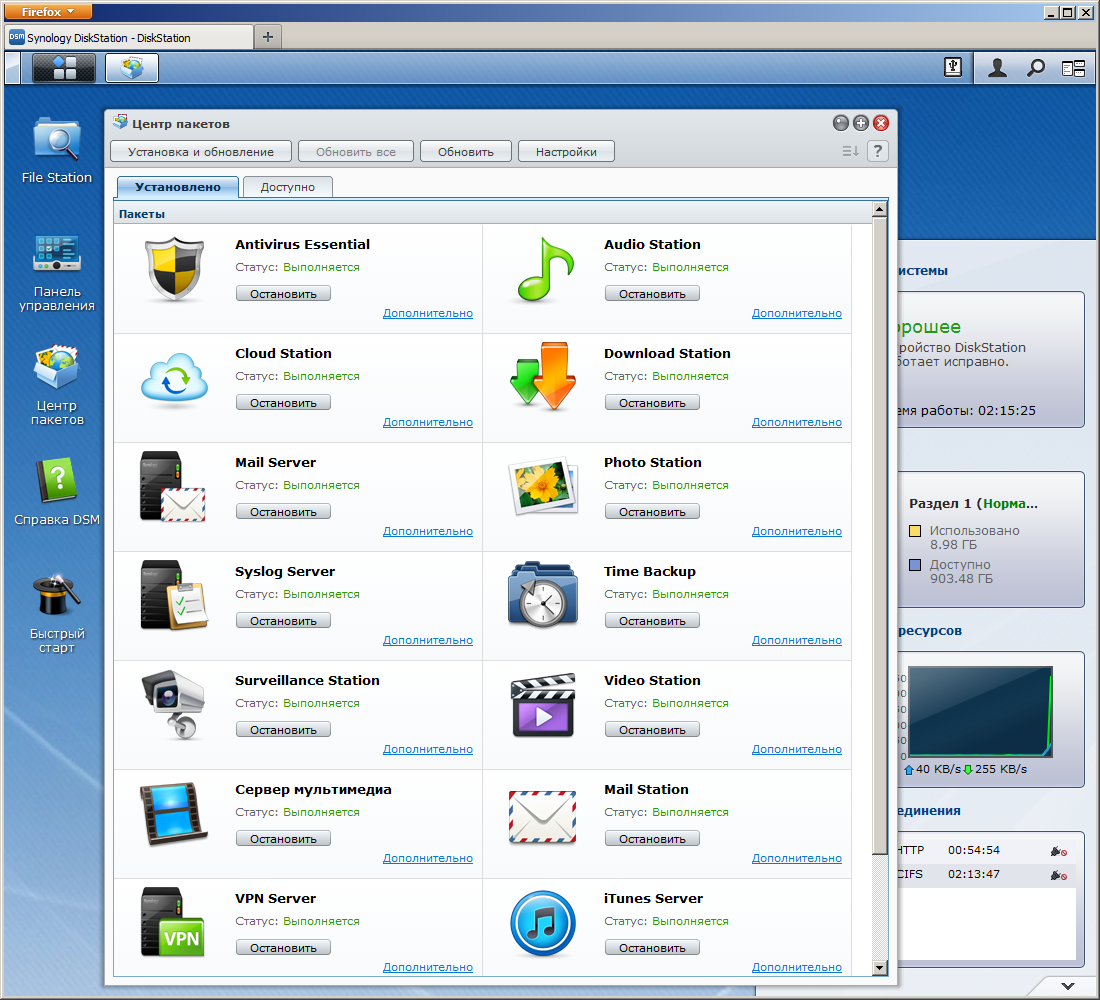Click the Установка и обновление button
The height and width of the screenshot is (1000, 1100).
(201, 152)
